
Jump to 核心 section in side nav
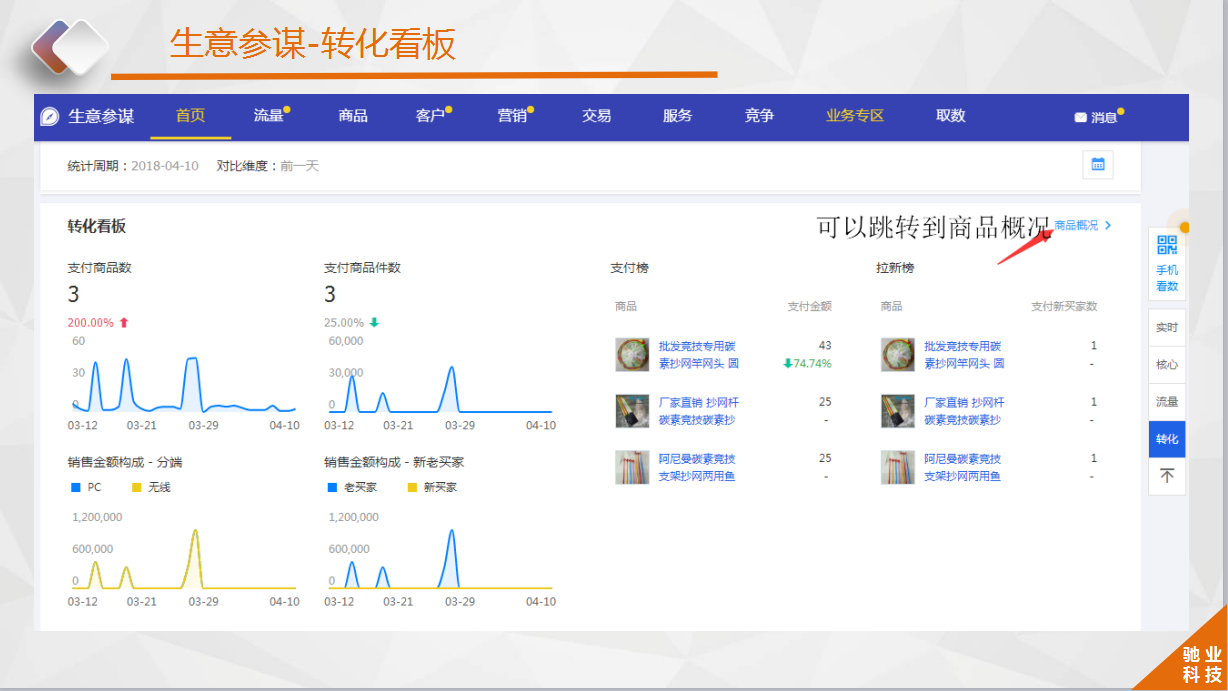[x=1167, y=365]
